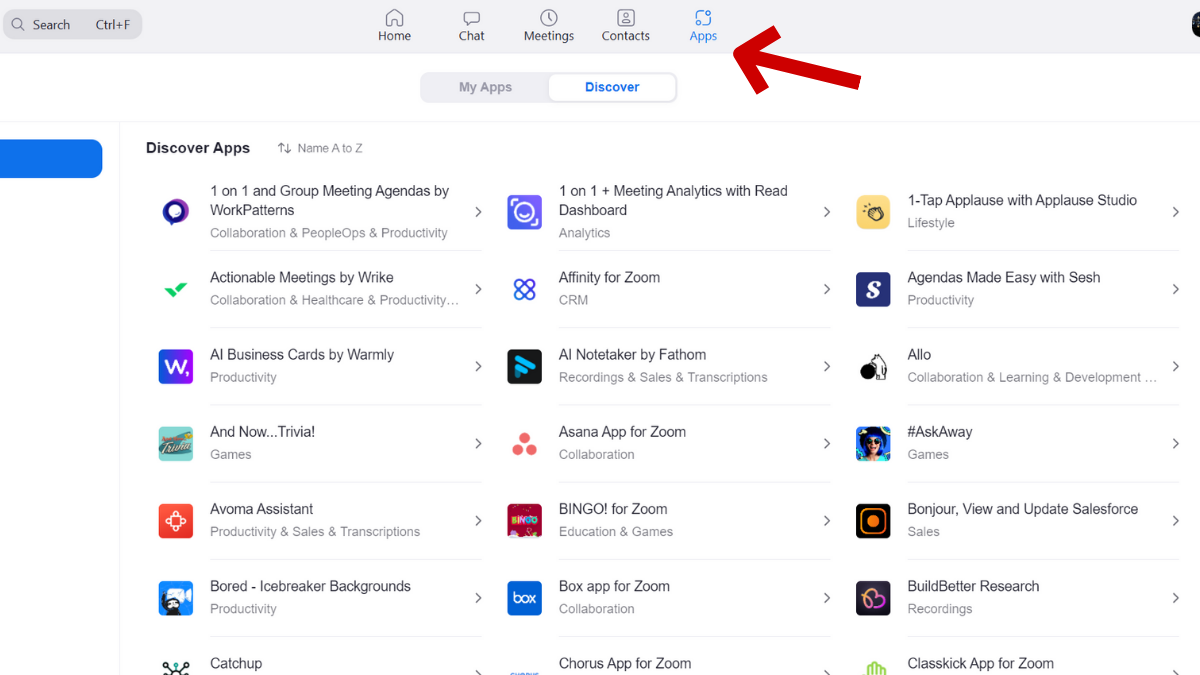Click the Avoma Assistant red icon
This screenshot has width=1200, height=675.
tap(176, 521)
